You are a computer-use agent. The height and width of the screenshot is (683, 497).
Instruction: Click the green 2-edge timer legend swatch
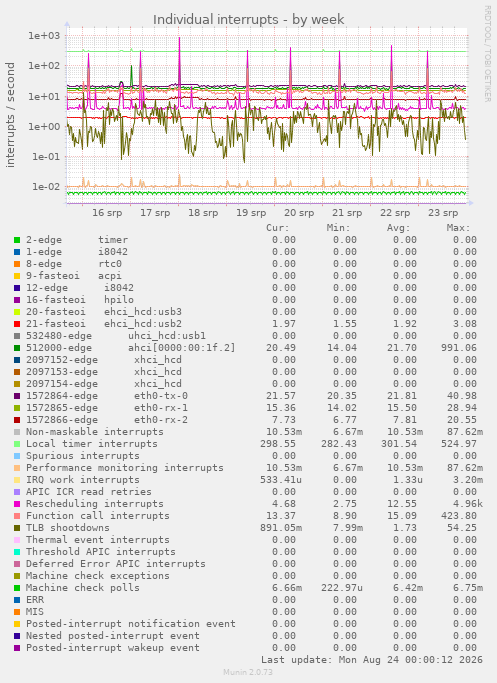coord(17,240)
